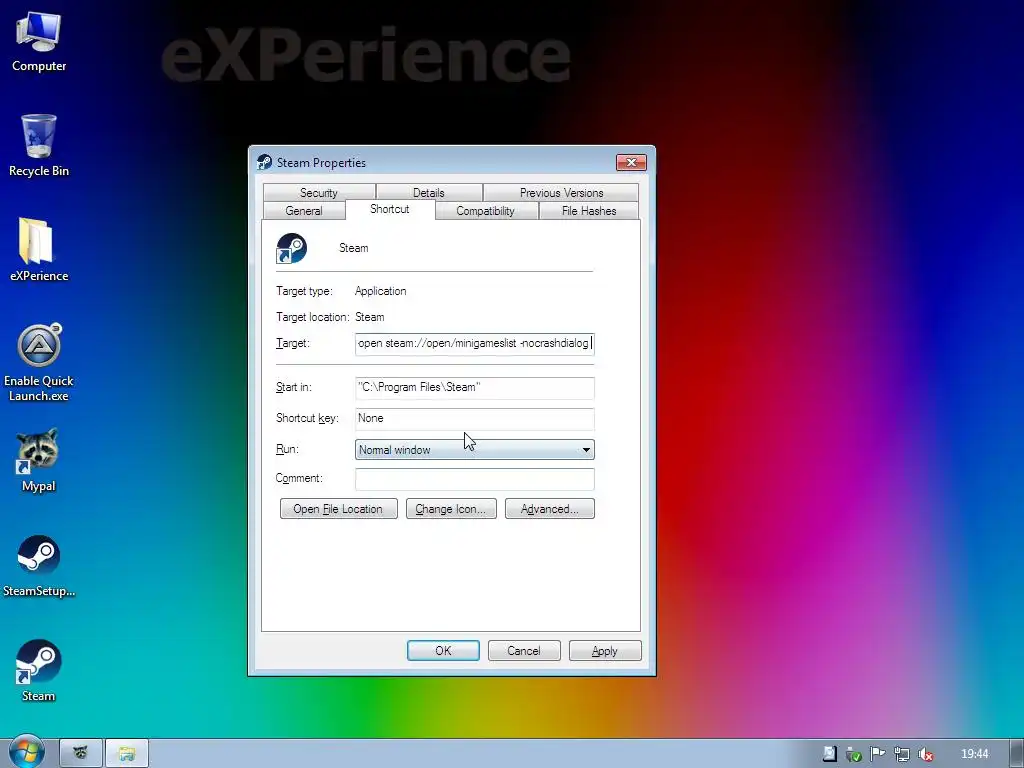Select the Shortcut tab

[x=390, y=209]
